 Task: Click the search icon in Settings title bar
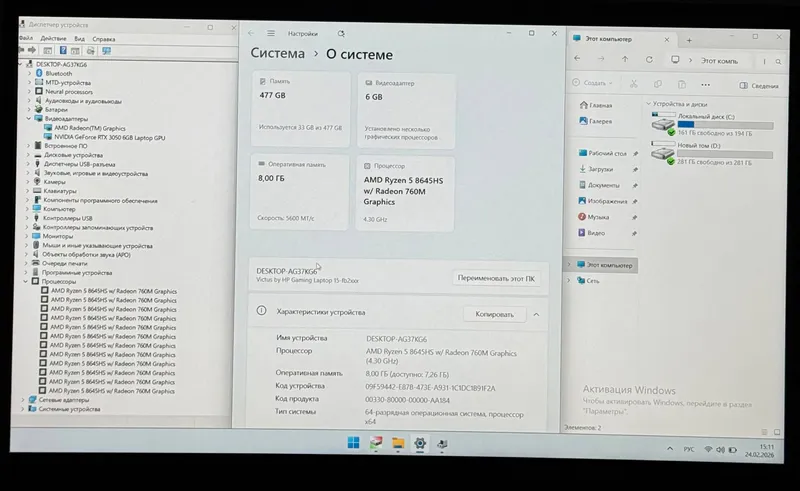coord(341,34)
